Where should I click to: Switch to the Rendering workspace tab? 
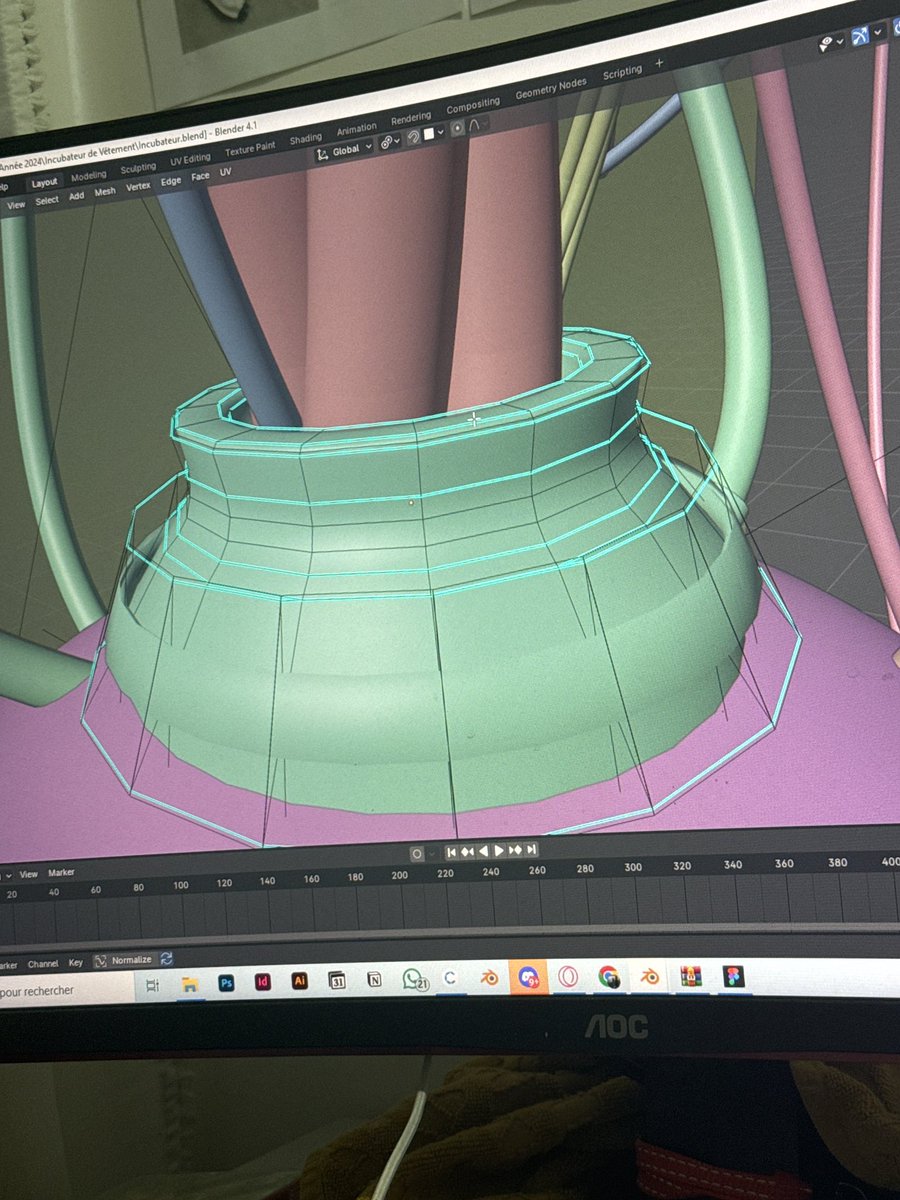coord(410,117)
